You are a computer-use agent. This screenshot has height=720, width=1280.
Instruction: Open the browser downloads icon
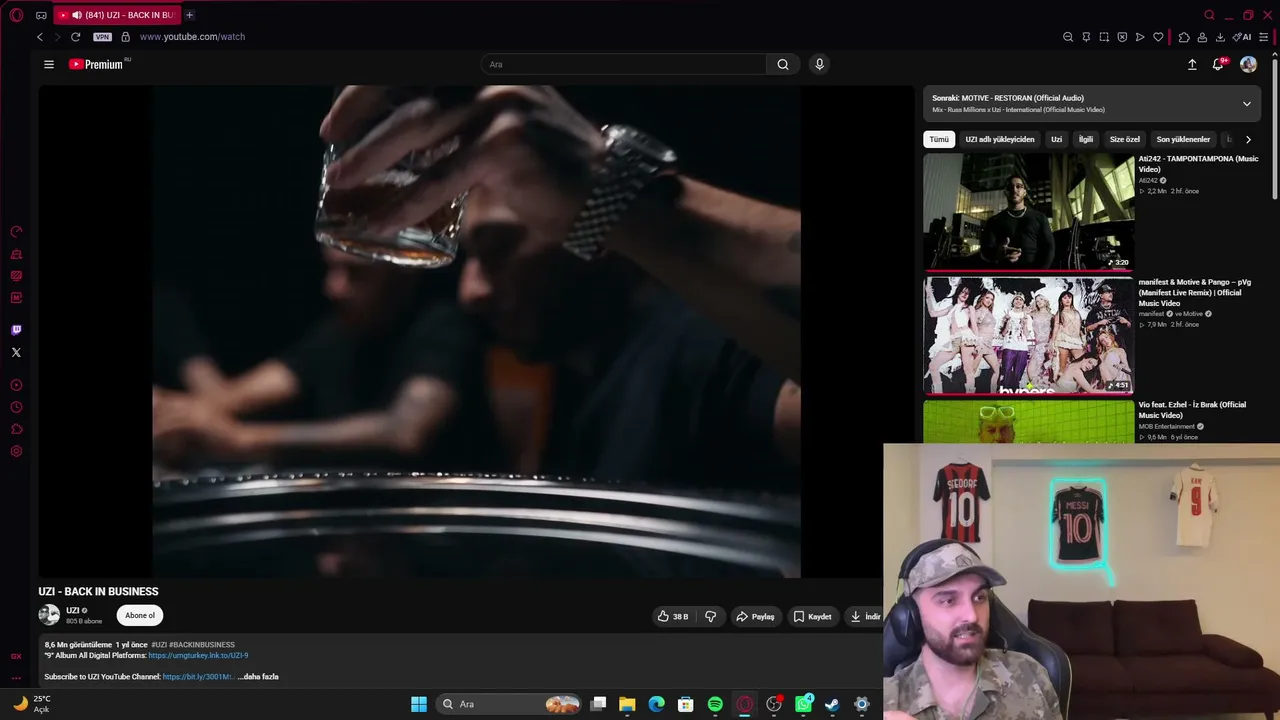tap(1220, 37)
